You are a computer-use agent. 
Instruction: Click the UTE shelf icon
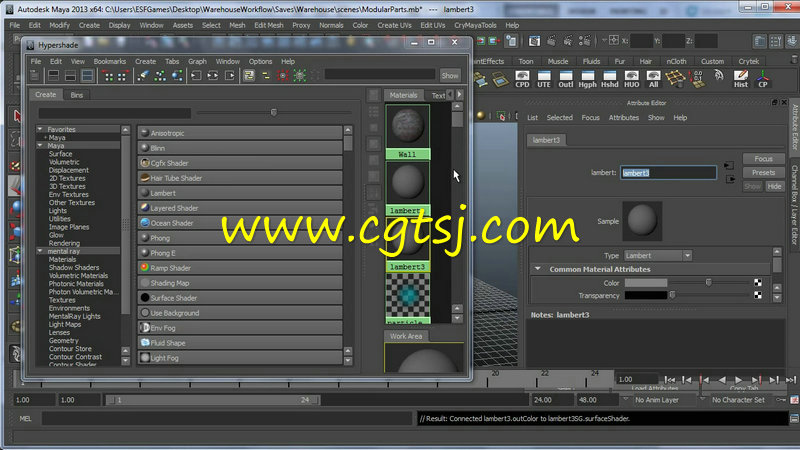pyautogui.click(x=544, y=79)
